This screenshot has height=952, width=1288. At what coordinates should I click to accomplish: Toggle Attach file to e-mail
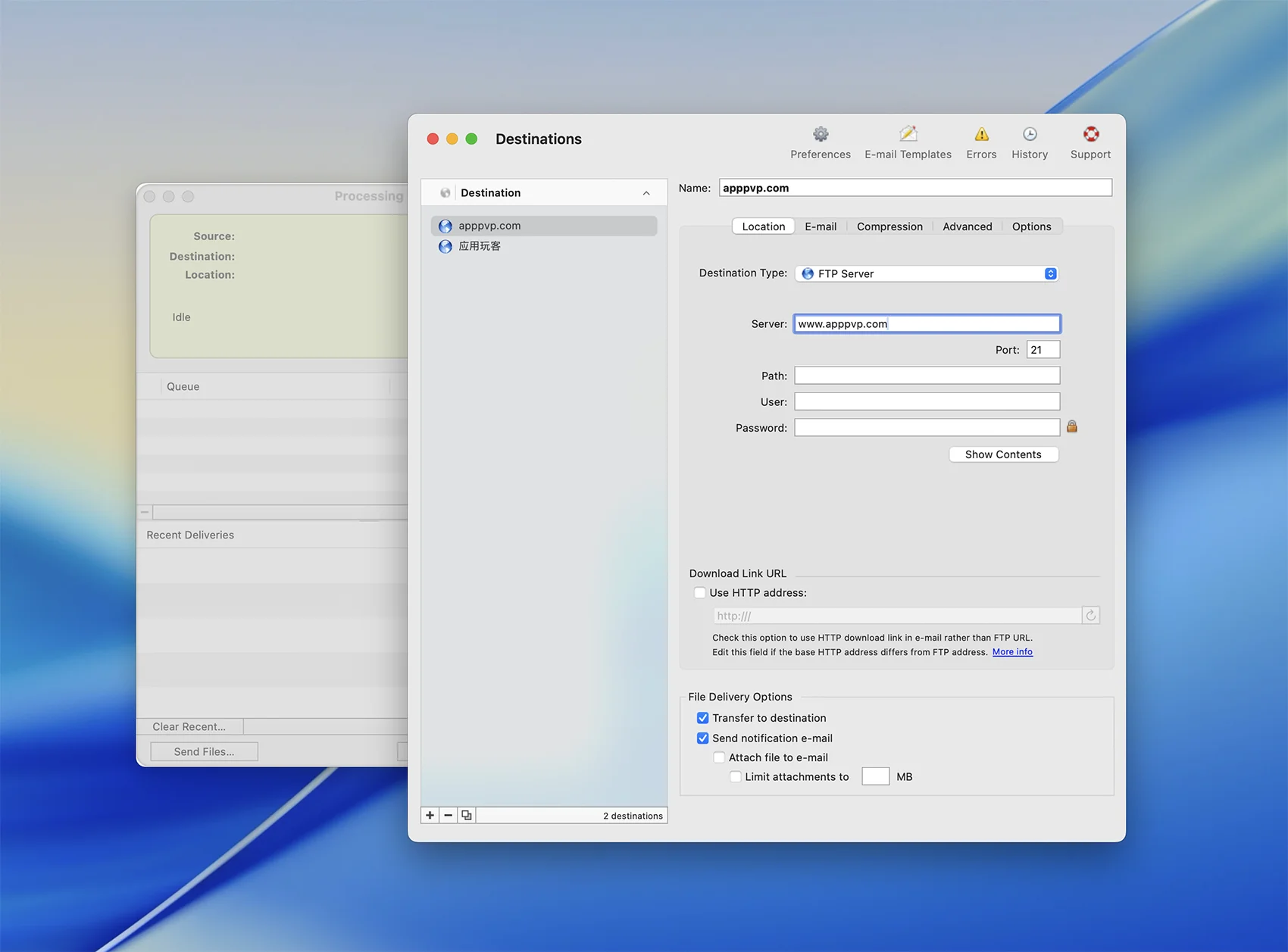(719, 757)
